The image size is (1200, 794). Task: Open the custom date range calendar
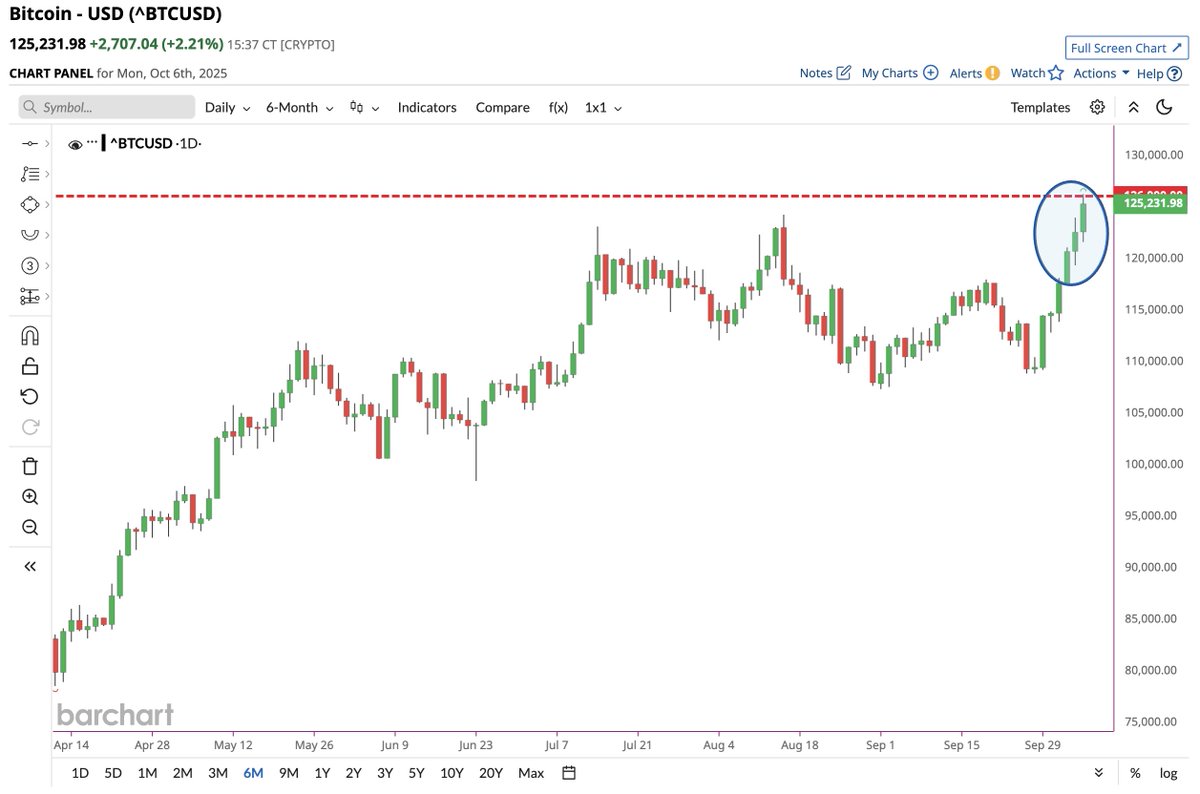pos(569,773)
